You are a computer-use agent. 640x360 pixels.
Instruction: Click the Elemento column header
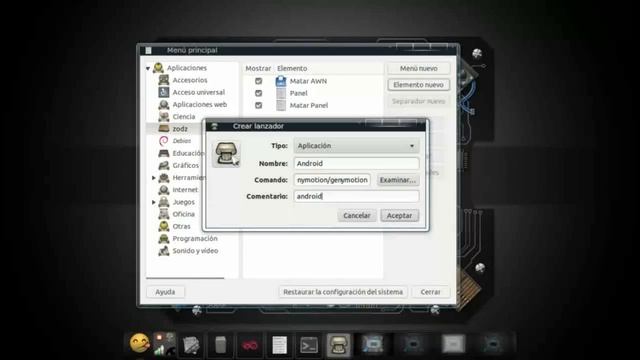(x=292, y=68)
